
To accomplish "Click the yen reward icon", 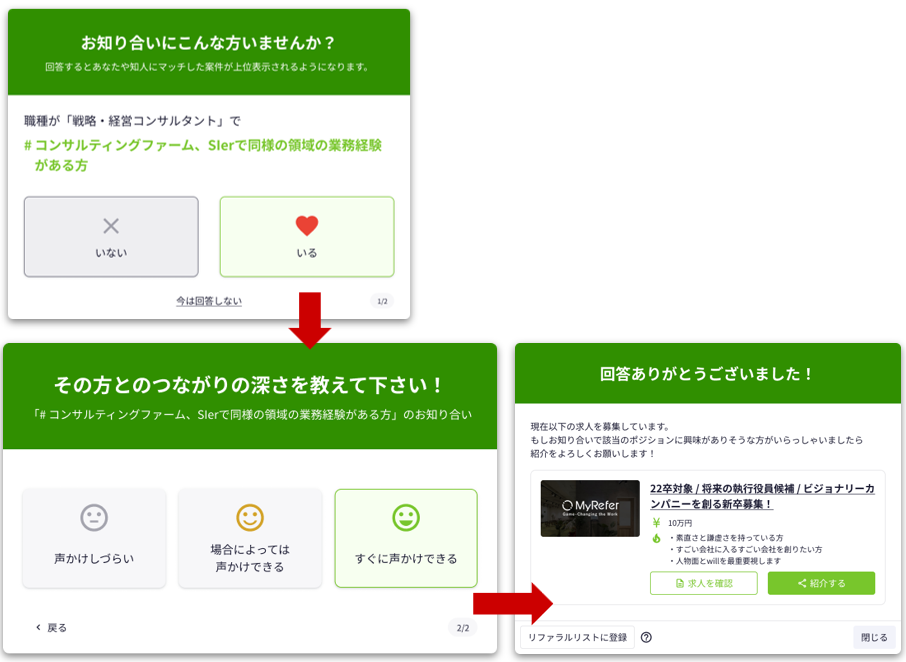I will (656, 523).
